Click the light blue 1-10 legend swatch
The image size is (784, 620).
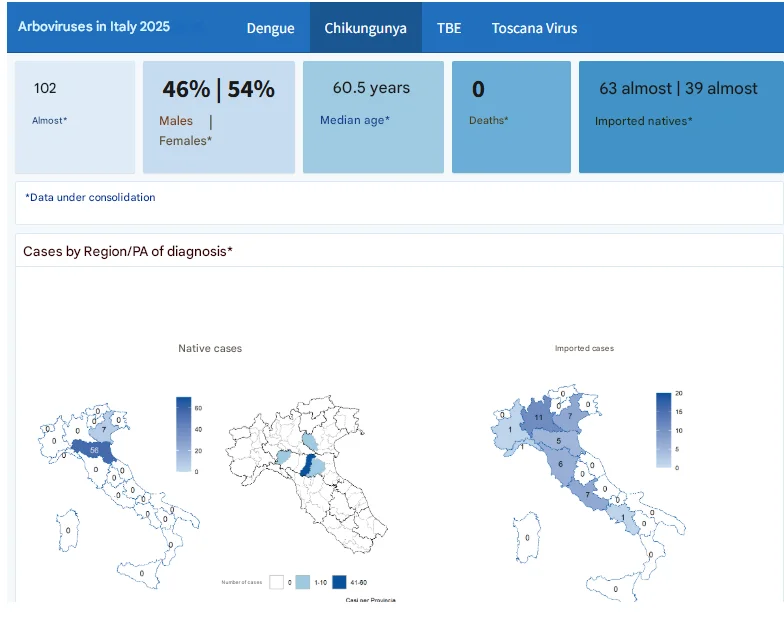pyautogui.click(x=302, y=582)
